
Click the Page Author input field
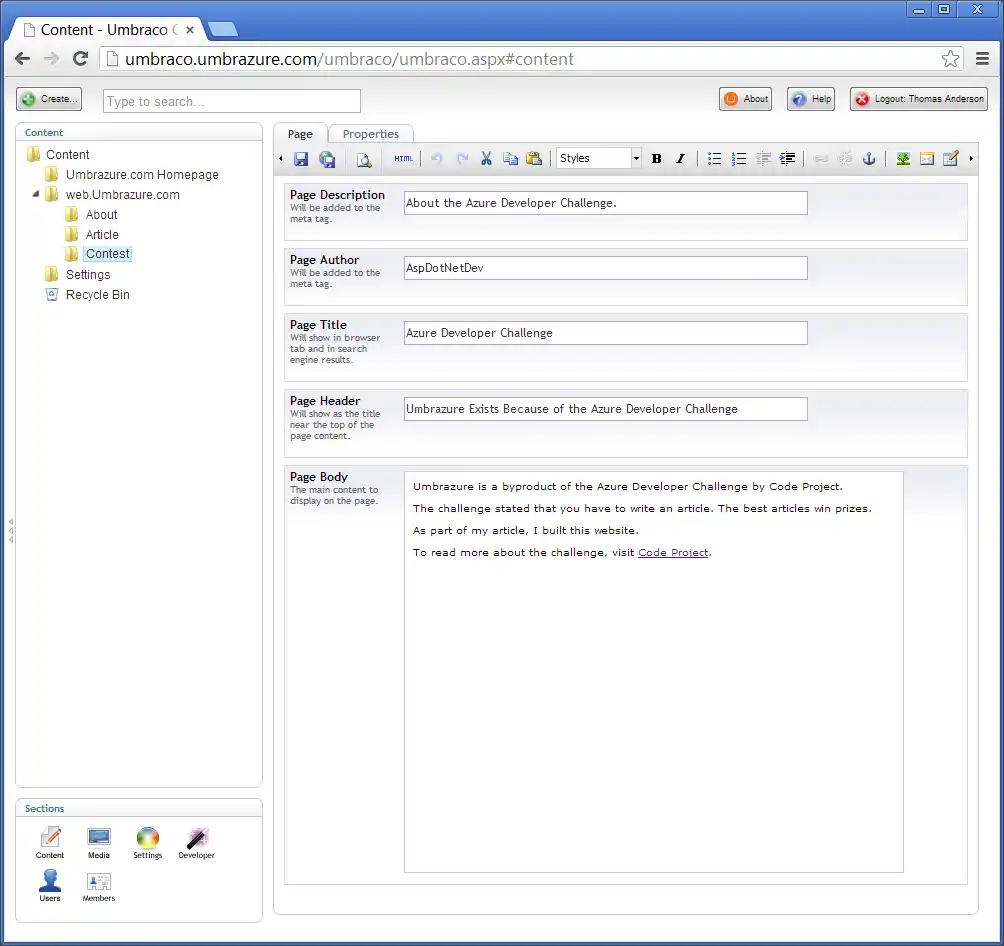click(x=606, y=268)
